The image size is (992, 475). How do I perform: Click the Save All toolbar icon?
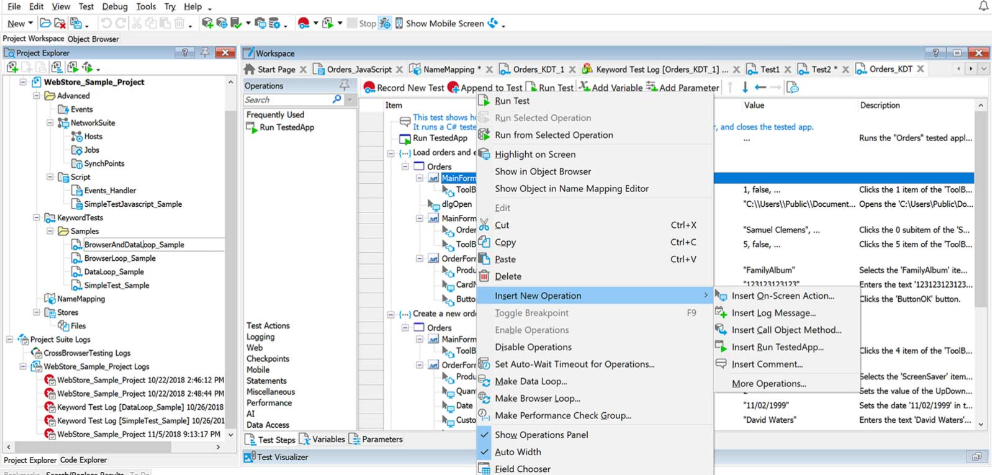point(76,23)
